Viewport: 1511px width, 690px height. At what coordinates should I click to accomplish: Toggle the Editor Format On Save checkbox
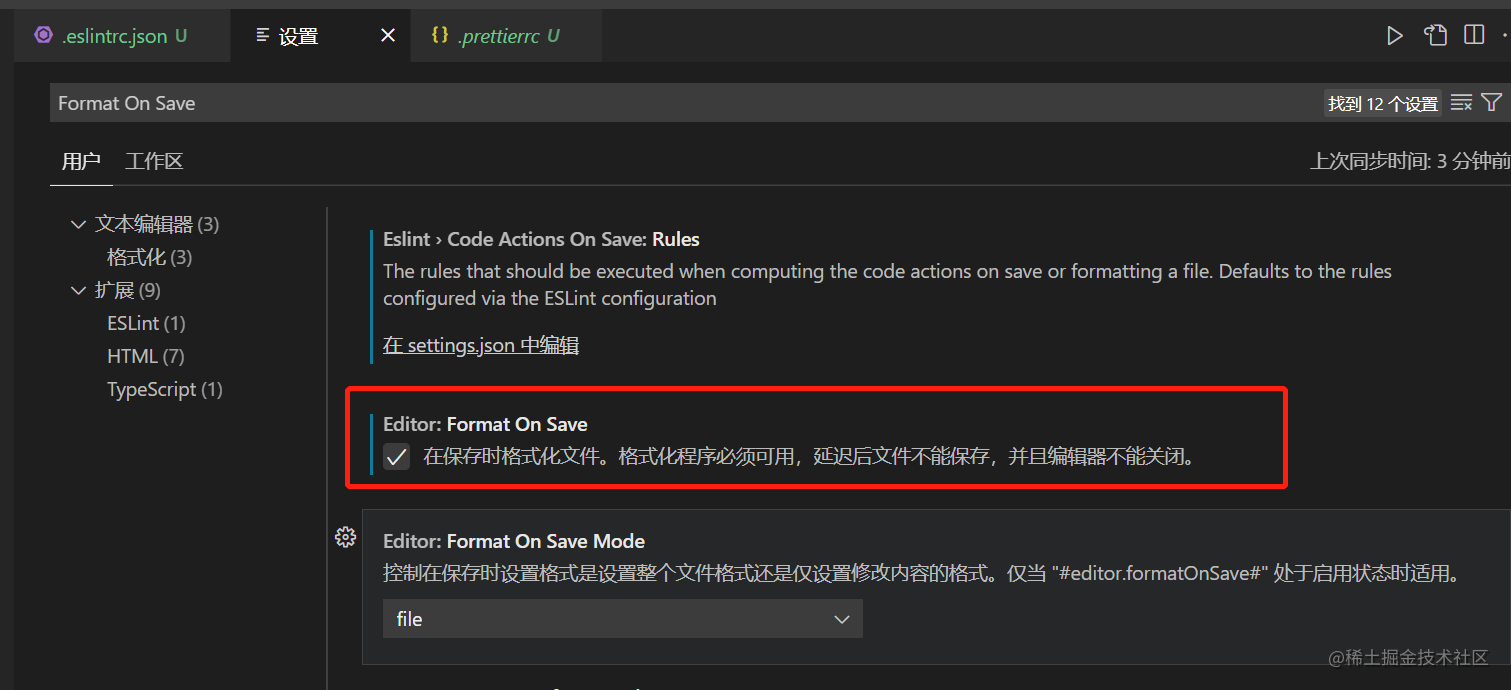coord(397,457)
